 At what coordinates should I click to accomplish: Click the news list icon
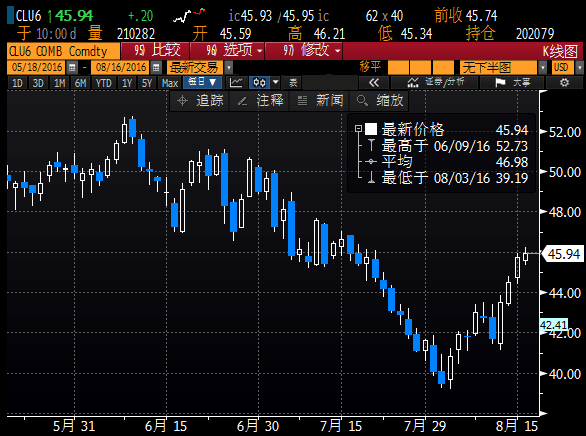point(302,101)
